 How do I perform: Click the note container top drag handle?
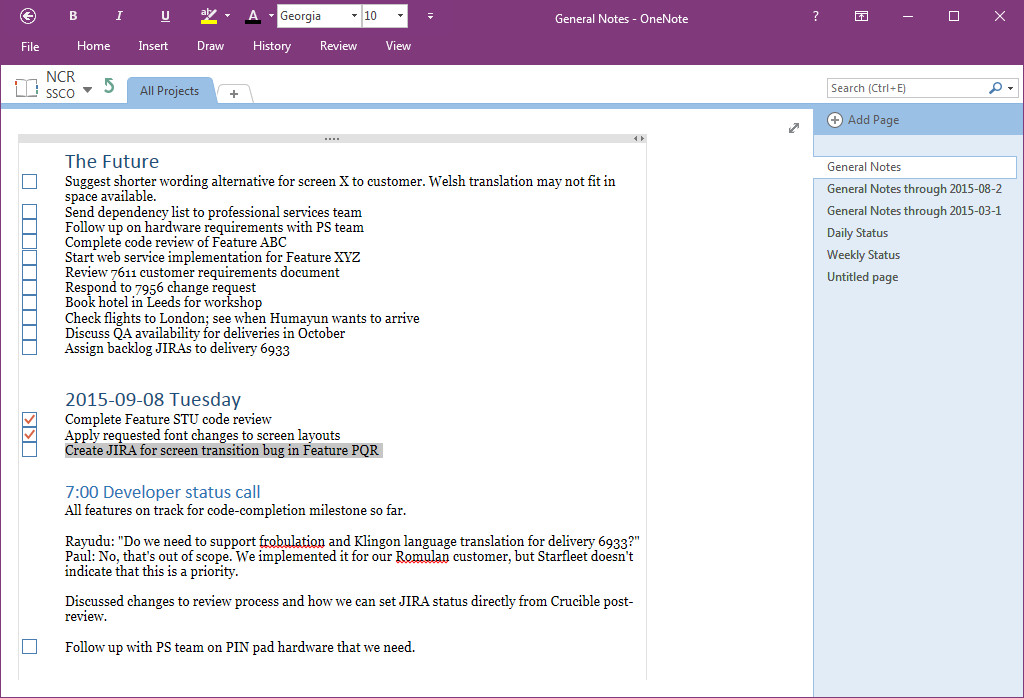click(x=332, y=138)
